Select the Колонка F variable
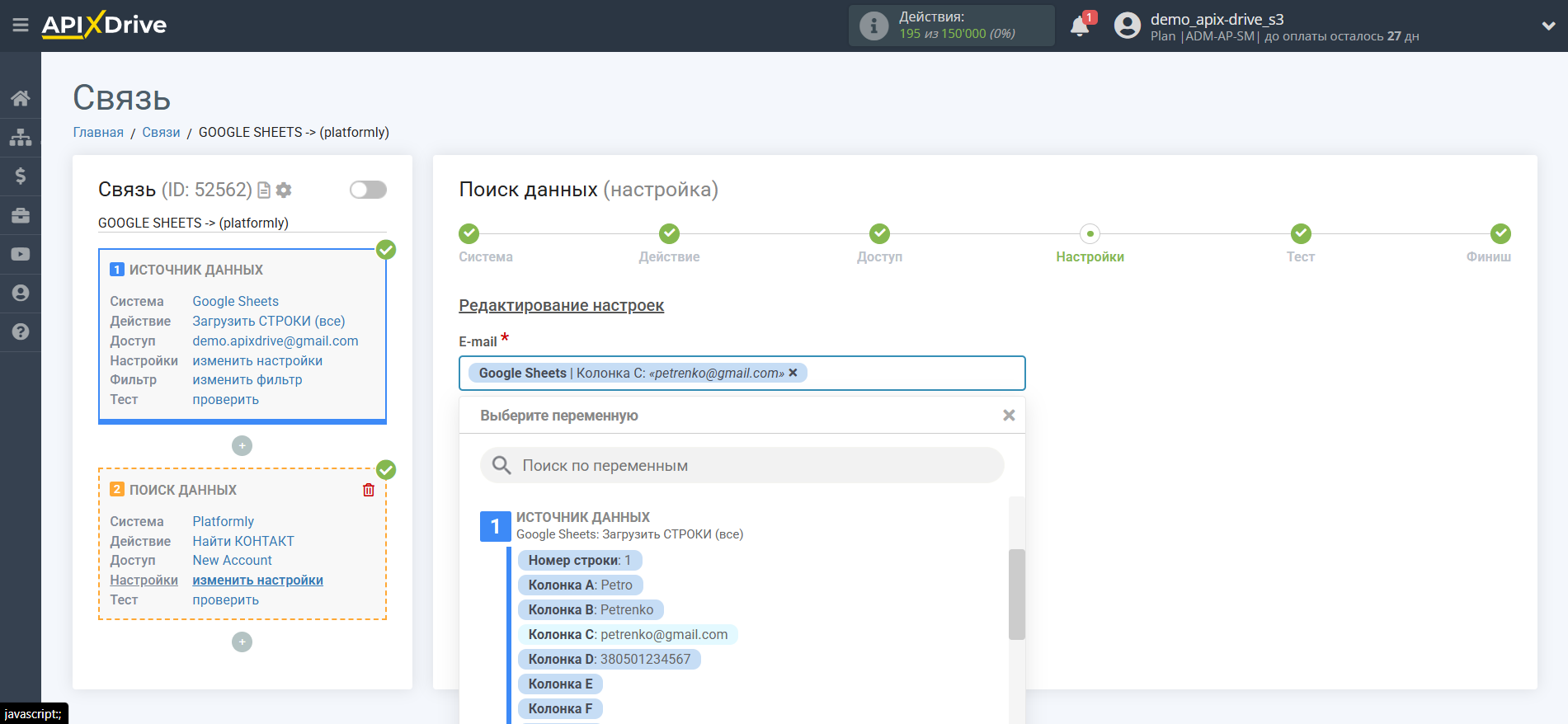This screenshot has width=1568, height=724. point(560,708)
